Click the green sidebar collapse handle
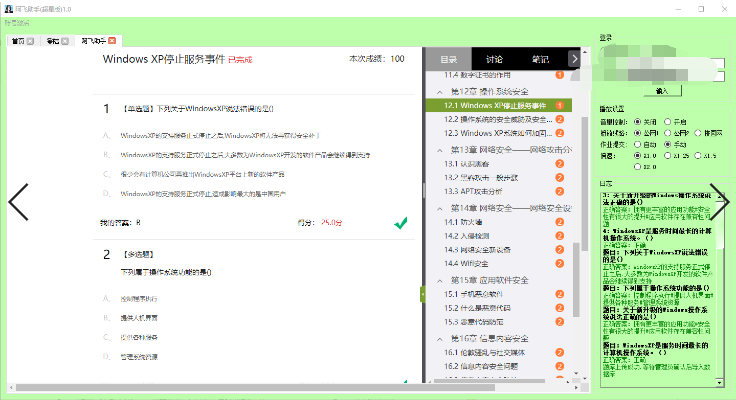The width and height of the screenshot is (736, 400). point(422,294)
